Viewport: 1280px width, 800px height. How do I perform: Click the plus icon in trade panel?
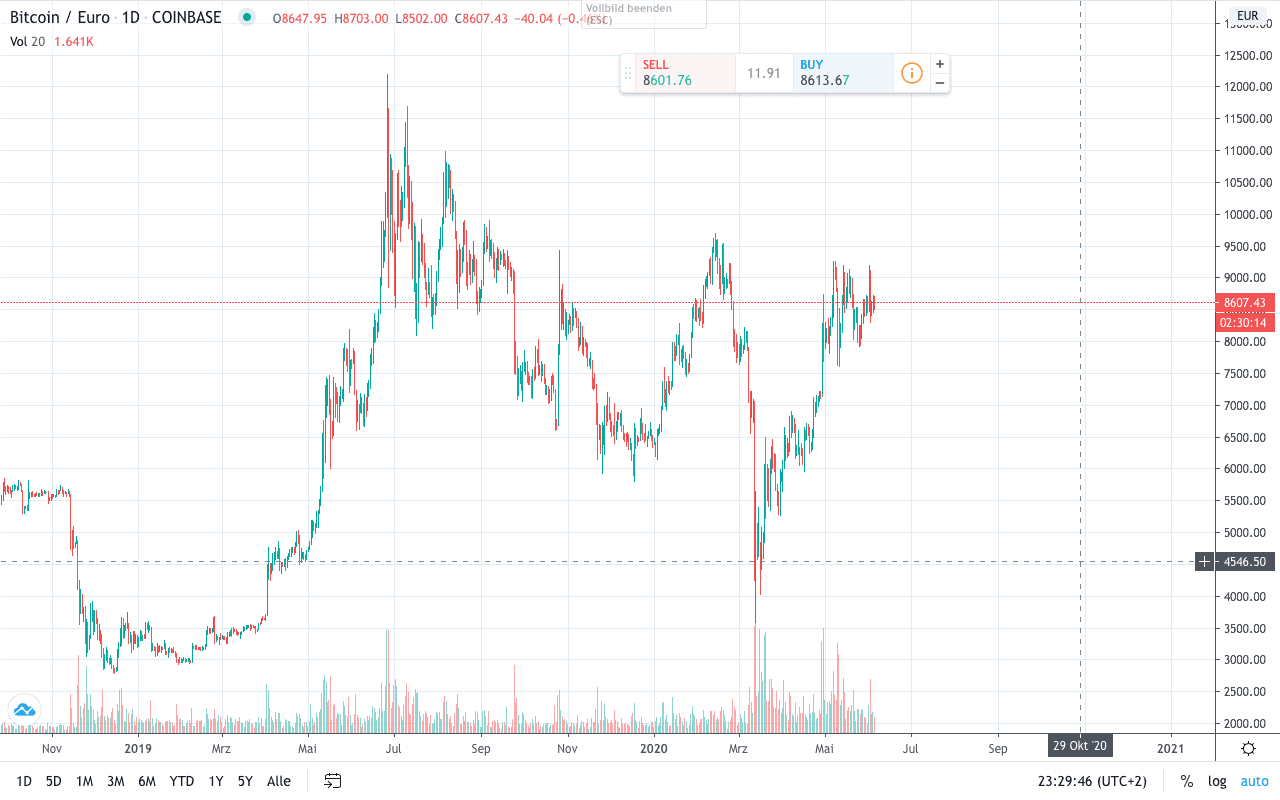click(940, 64)
